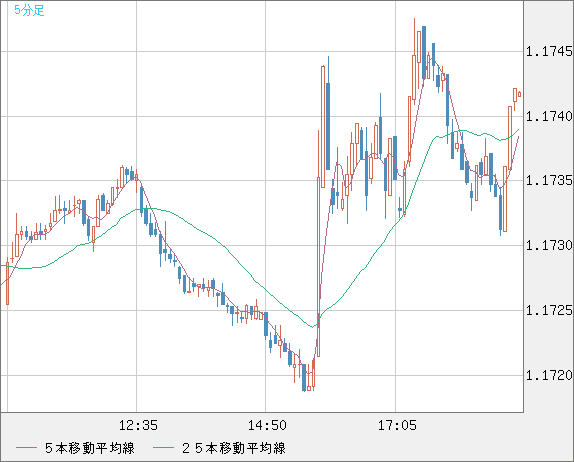The width and height of the screenshot is (574, 462).
Task: Click the green 25-period average legend line
Action: click(163, 448)
